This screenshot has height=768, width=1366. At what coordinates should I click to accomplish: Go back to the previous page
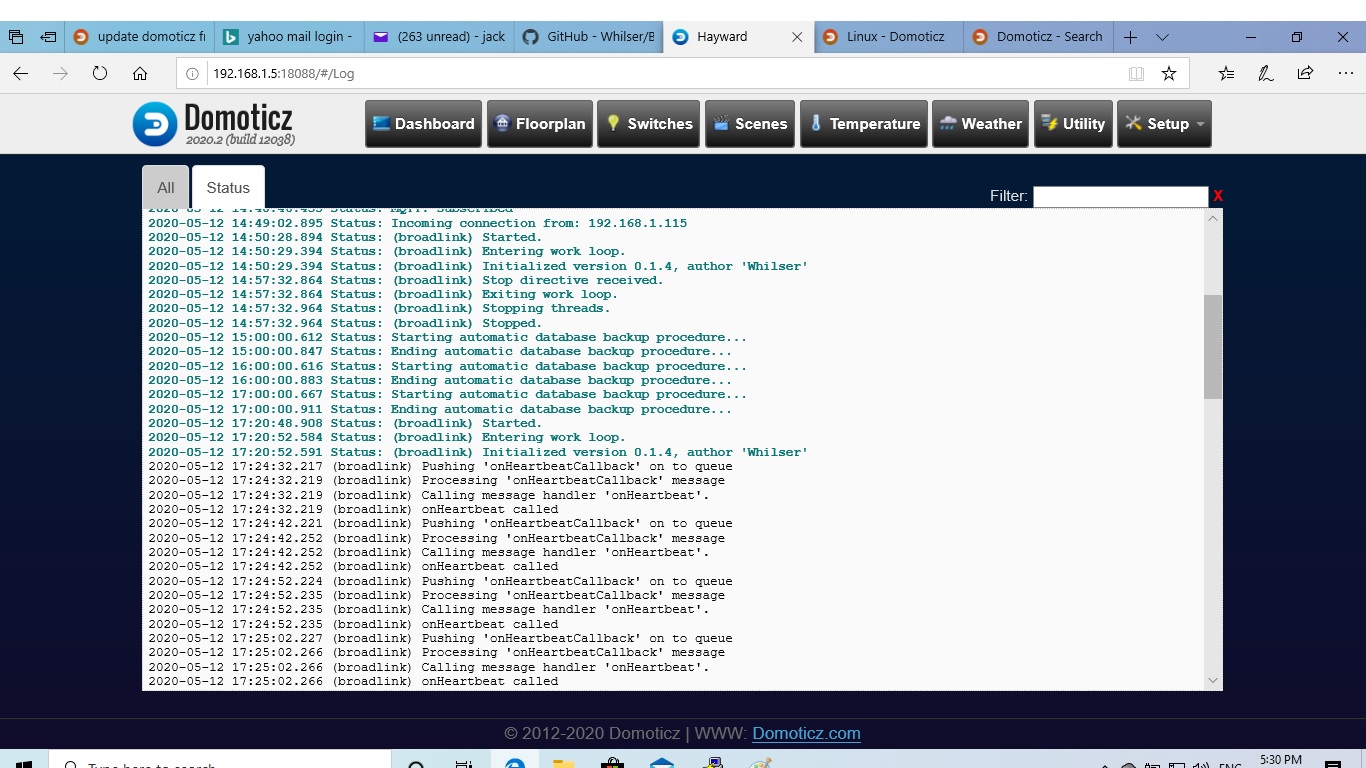21,73
